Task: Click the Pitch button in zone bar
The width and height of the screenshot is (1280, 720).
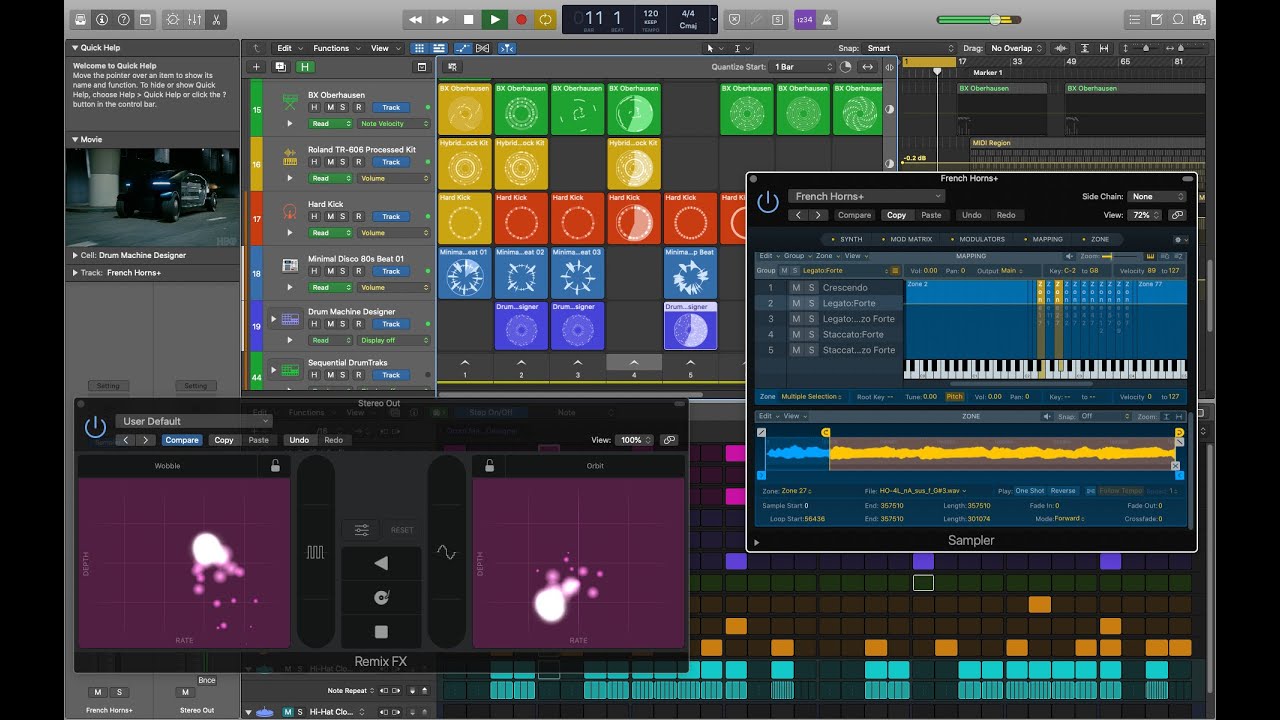Action: 955,397
